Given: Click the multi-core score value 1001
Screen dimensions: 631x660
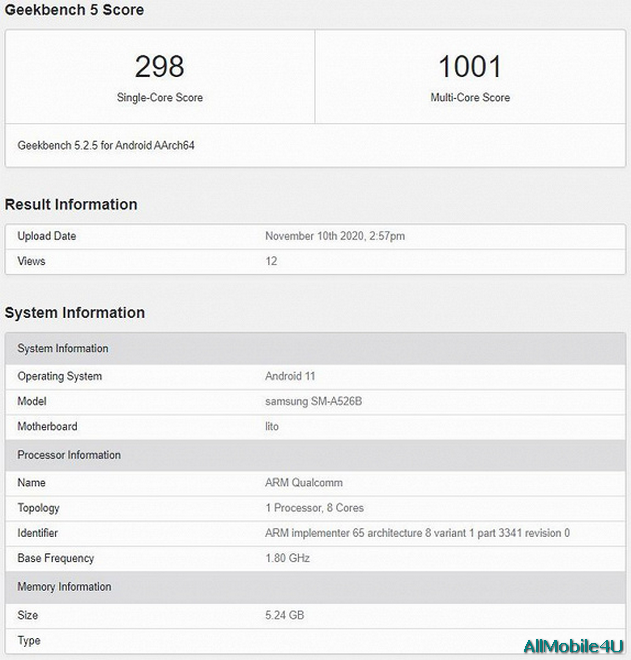Looking at the screenshot, I should [x=470, y=67].
